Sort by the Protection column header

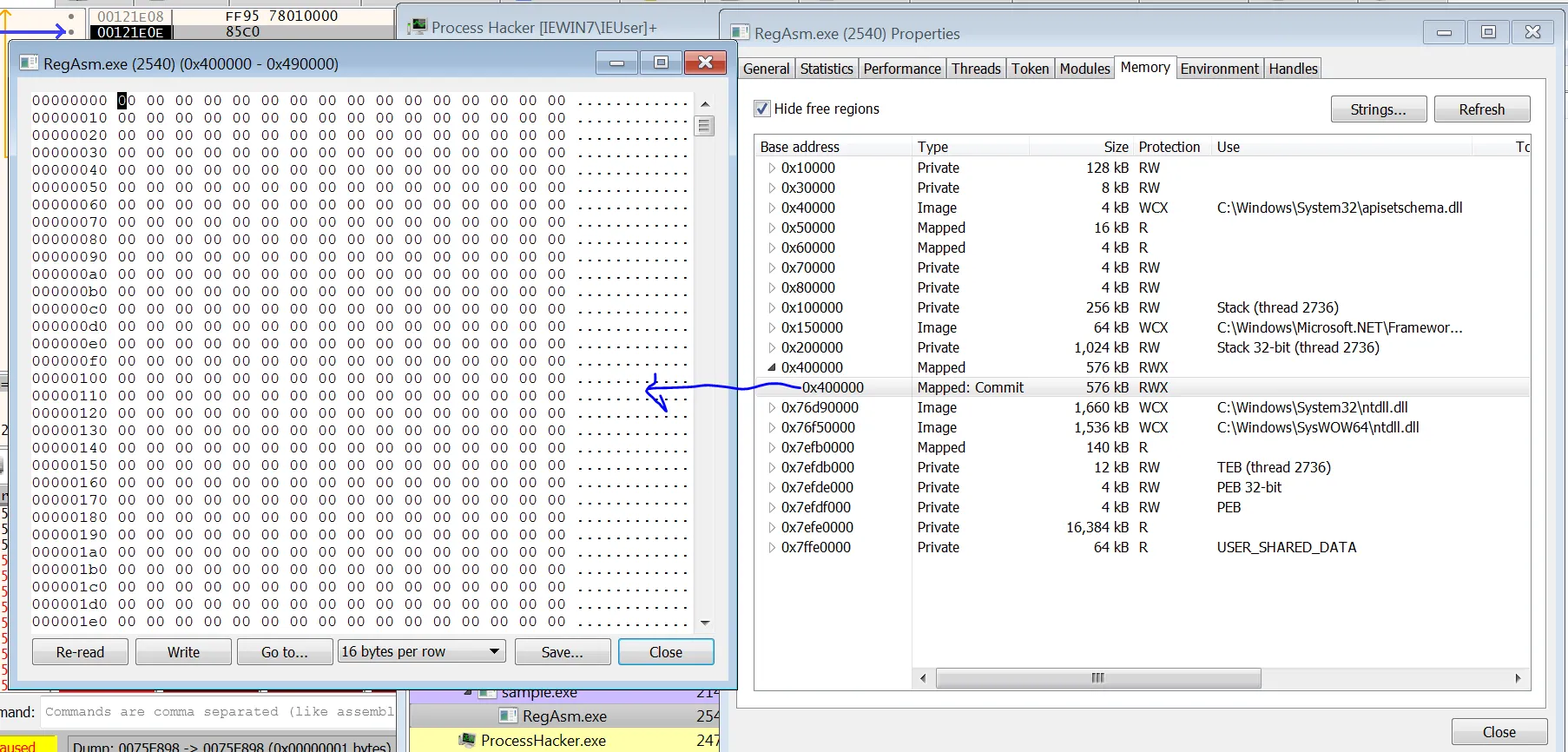1173,147
